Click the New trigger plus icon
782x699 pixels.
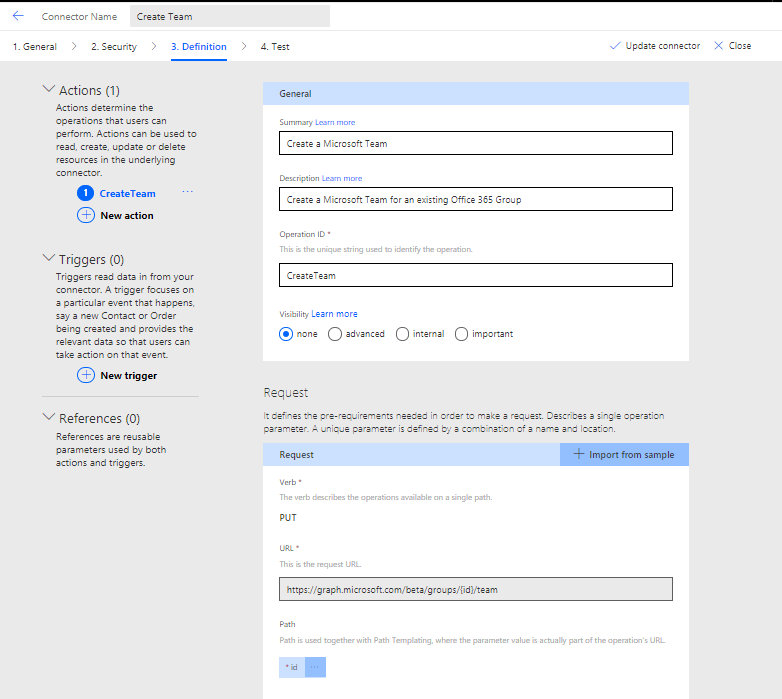(86, 375)
